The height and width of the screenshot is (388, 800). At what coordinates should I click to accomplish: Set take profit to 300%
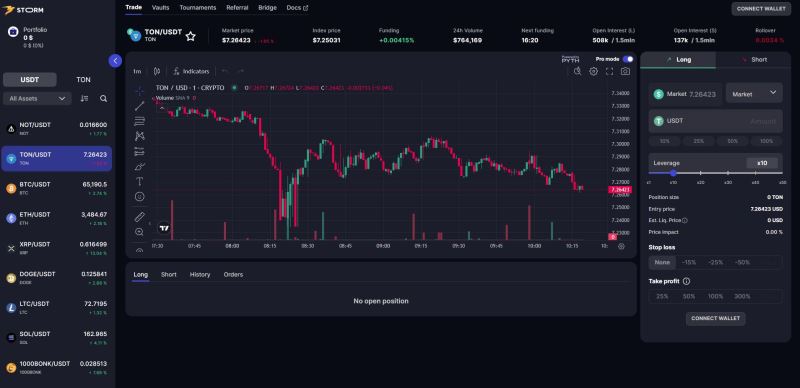click(x=742, y=297)
